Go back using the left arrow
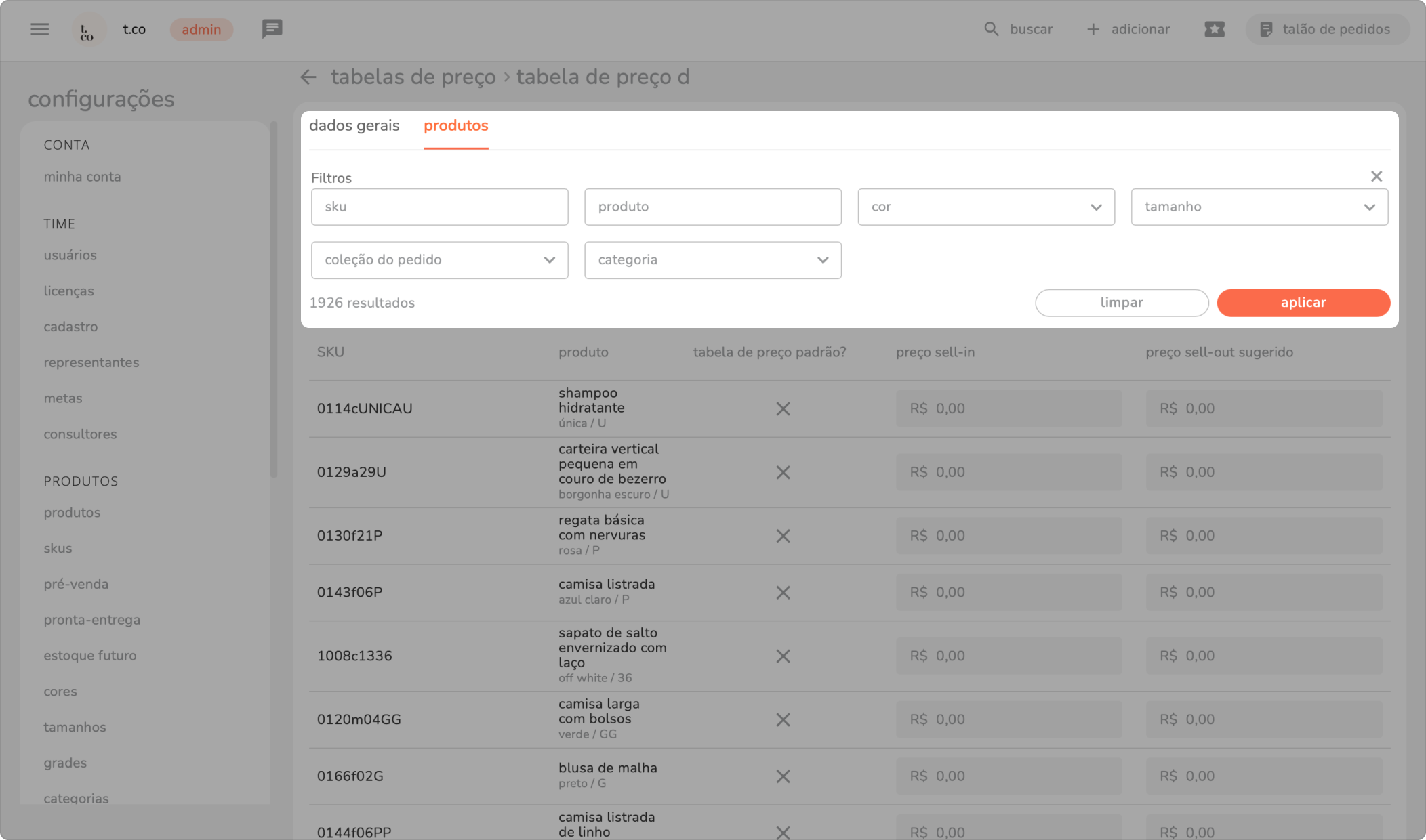 click(x=308, y=77)
